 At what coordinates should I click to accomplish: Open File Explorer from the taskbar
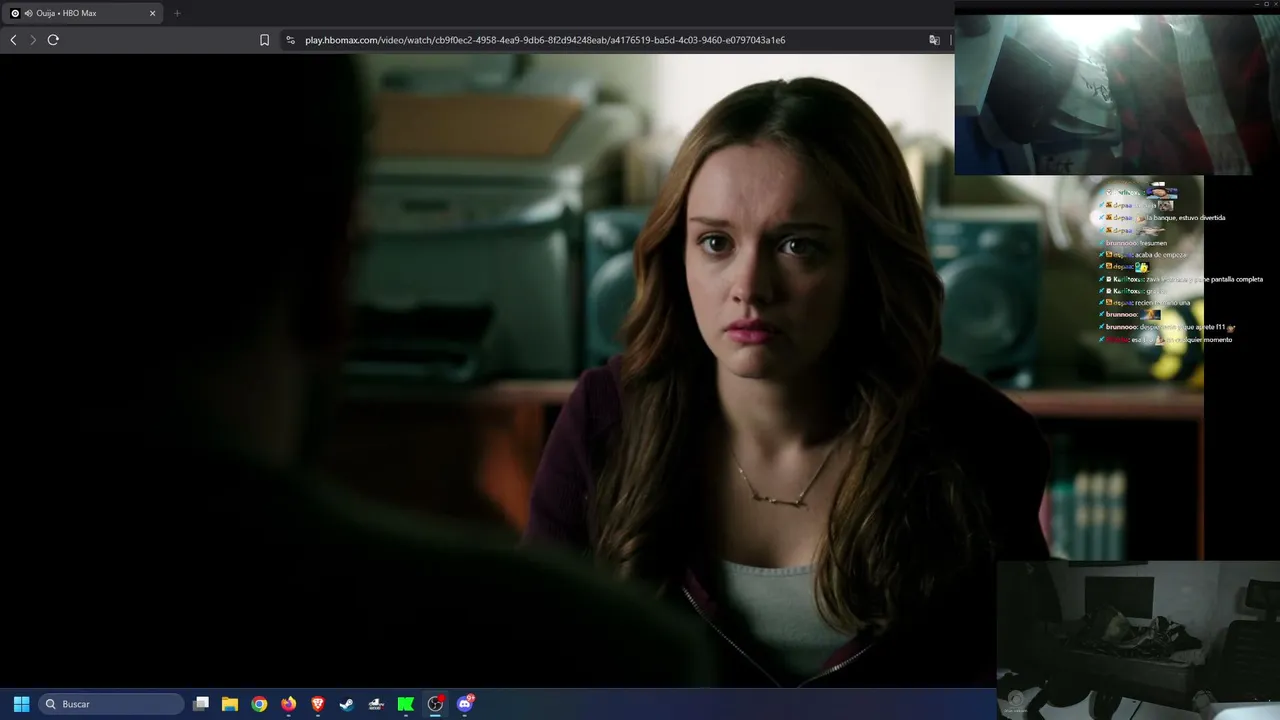(230, 704)
